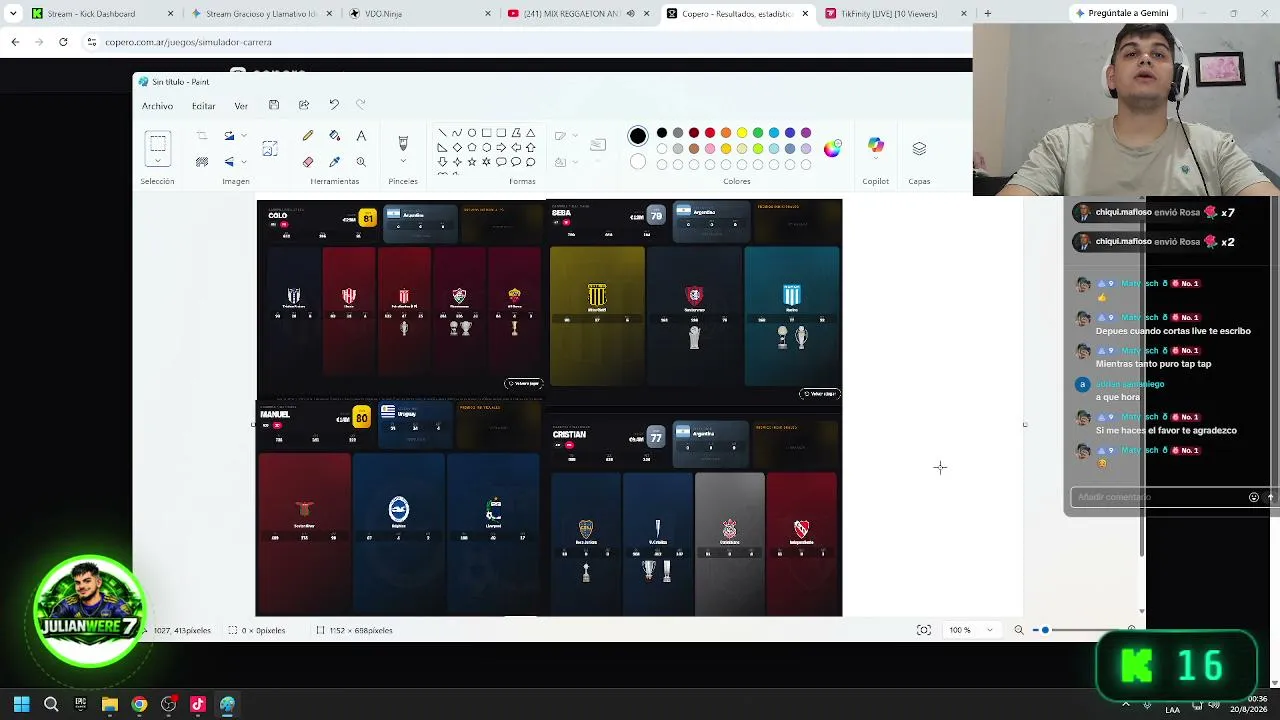Switch to the Stream - Kick Dashboard tab

coord(104,13)
